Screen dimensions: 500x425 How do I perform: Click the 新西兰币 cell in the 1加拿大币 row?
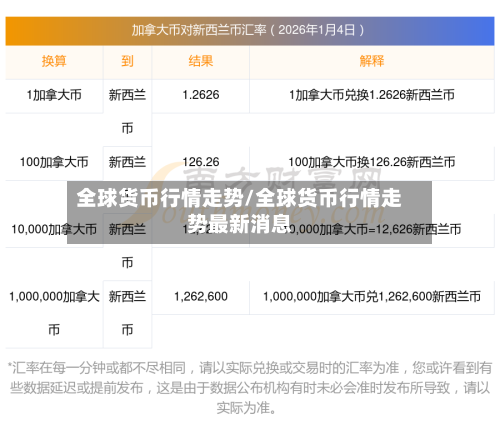tap(127, 112)
